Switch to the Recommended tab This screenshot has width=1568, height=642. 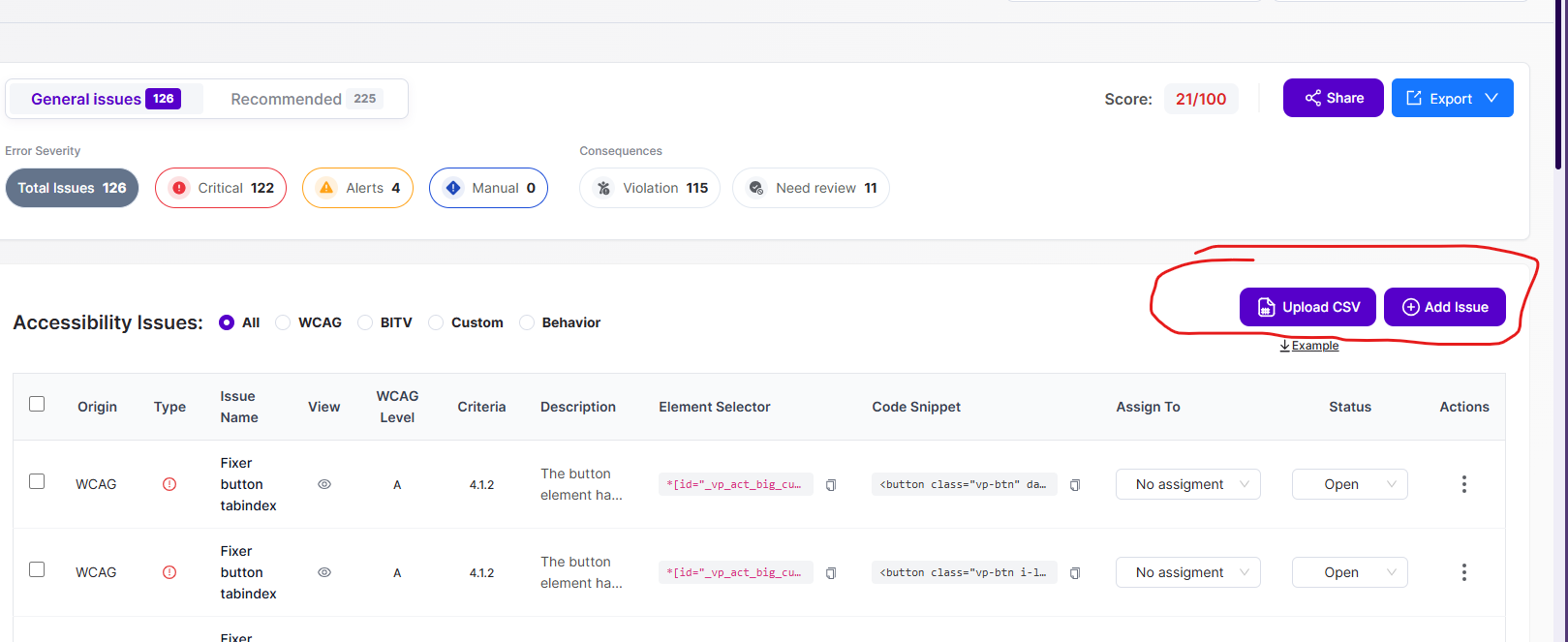(x=306, y=99)
